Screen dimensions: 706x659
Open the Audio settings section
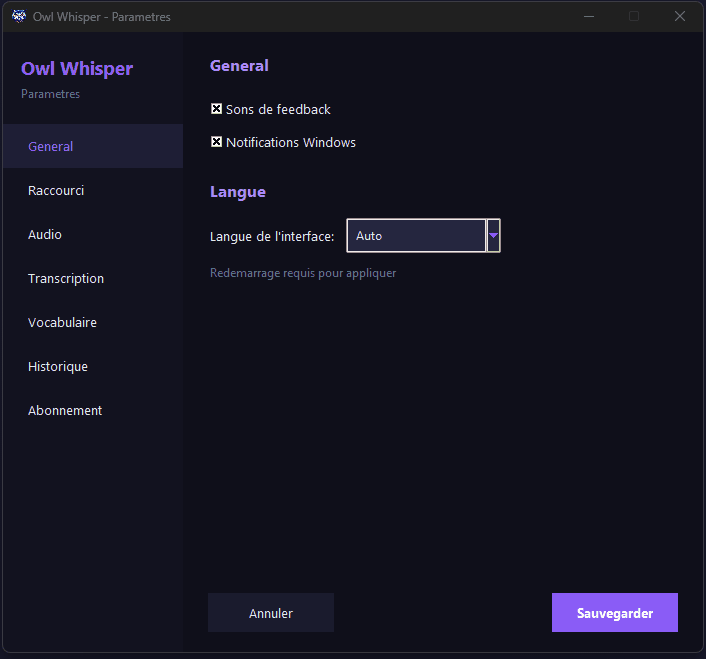click(45, 234)
